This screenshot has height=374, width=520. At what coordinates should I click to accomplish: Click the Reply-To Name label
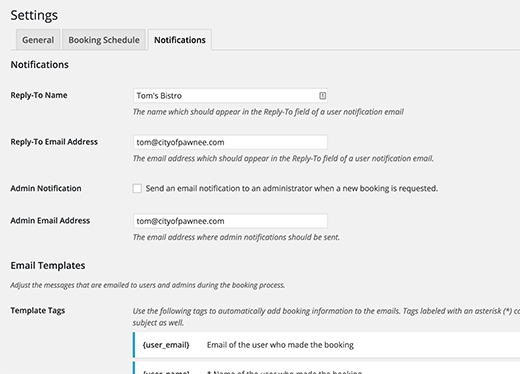pyautogui.click(x=39, y=95)
